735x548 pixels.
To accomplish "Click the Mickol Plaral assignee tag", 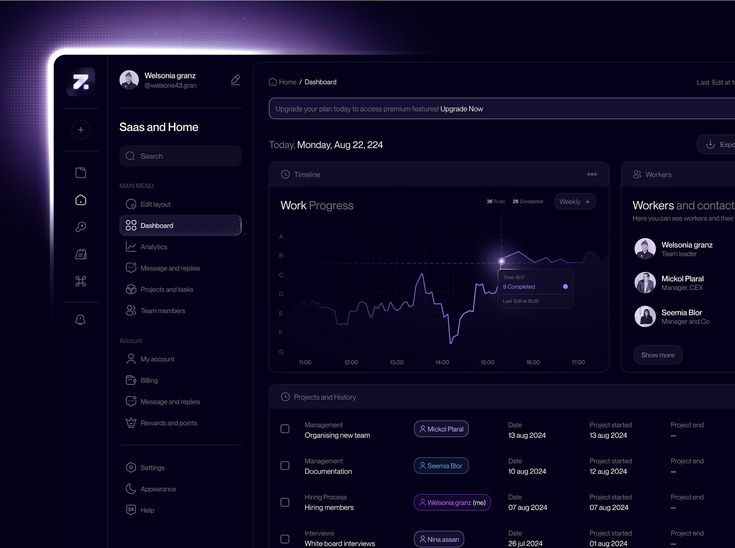I will pos(441,429).
